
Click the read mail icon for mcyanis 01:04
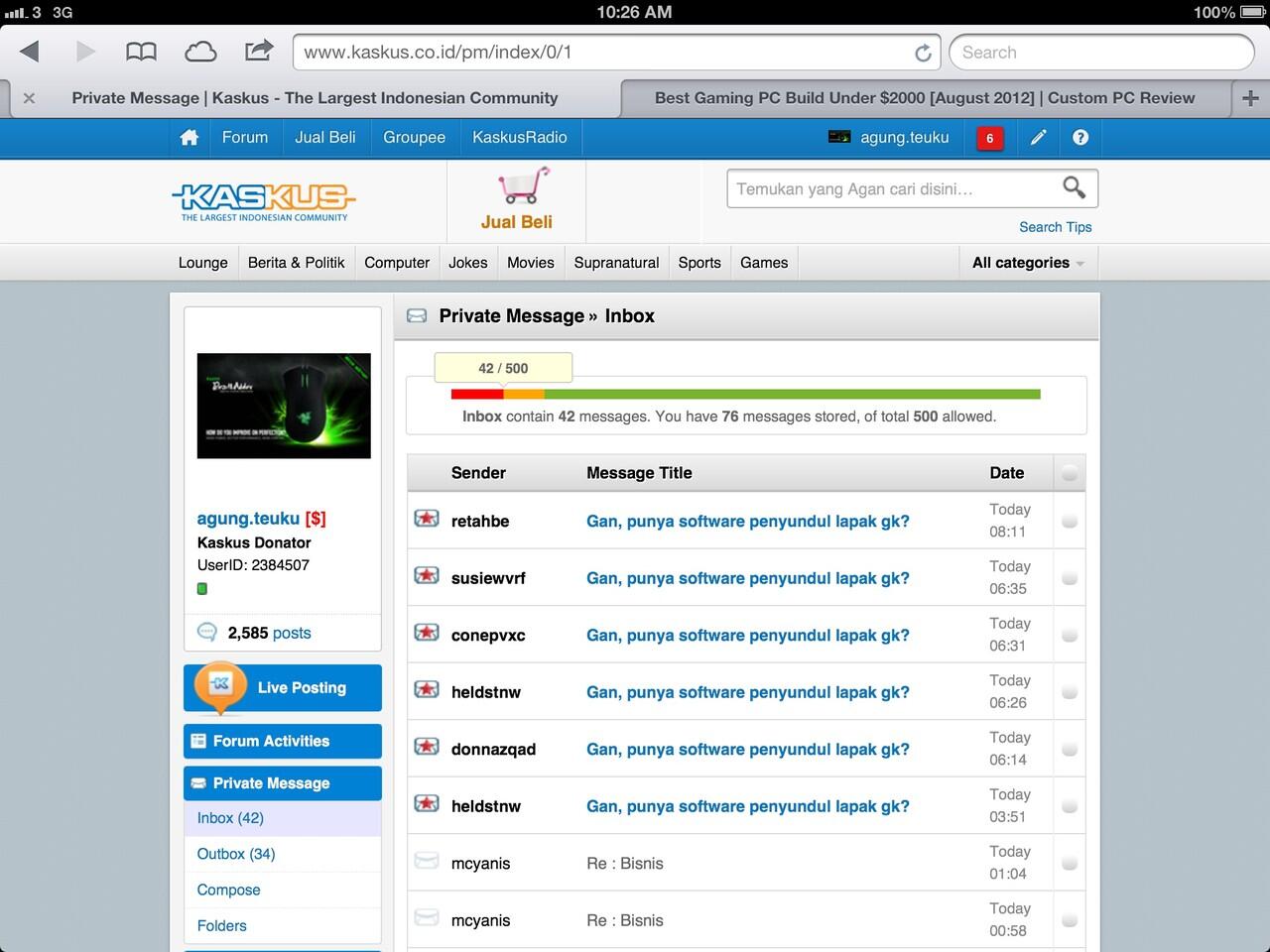pyautogui.click(x=427, y=860)
